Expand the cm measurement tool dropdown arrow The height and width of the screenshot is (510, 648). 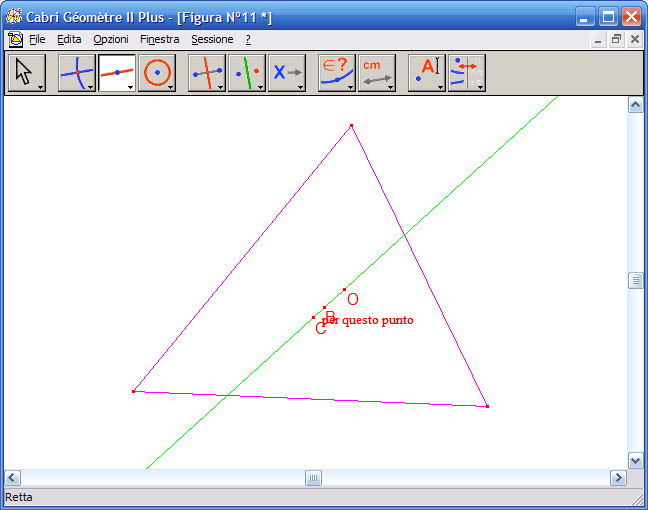point(390,87)
